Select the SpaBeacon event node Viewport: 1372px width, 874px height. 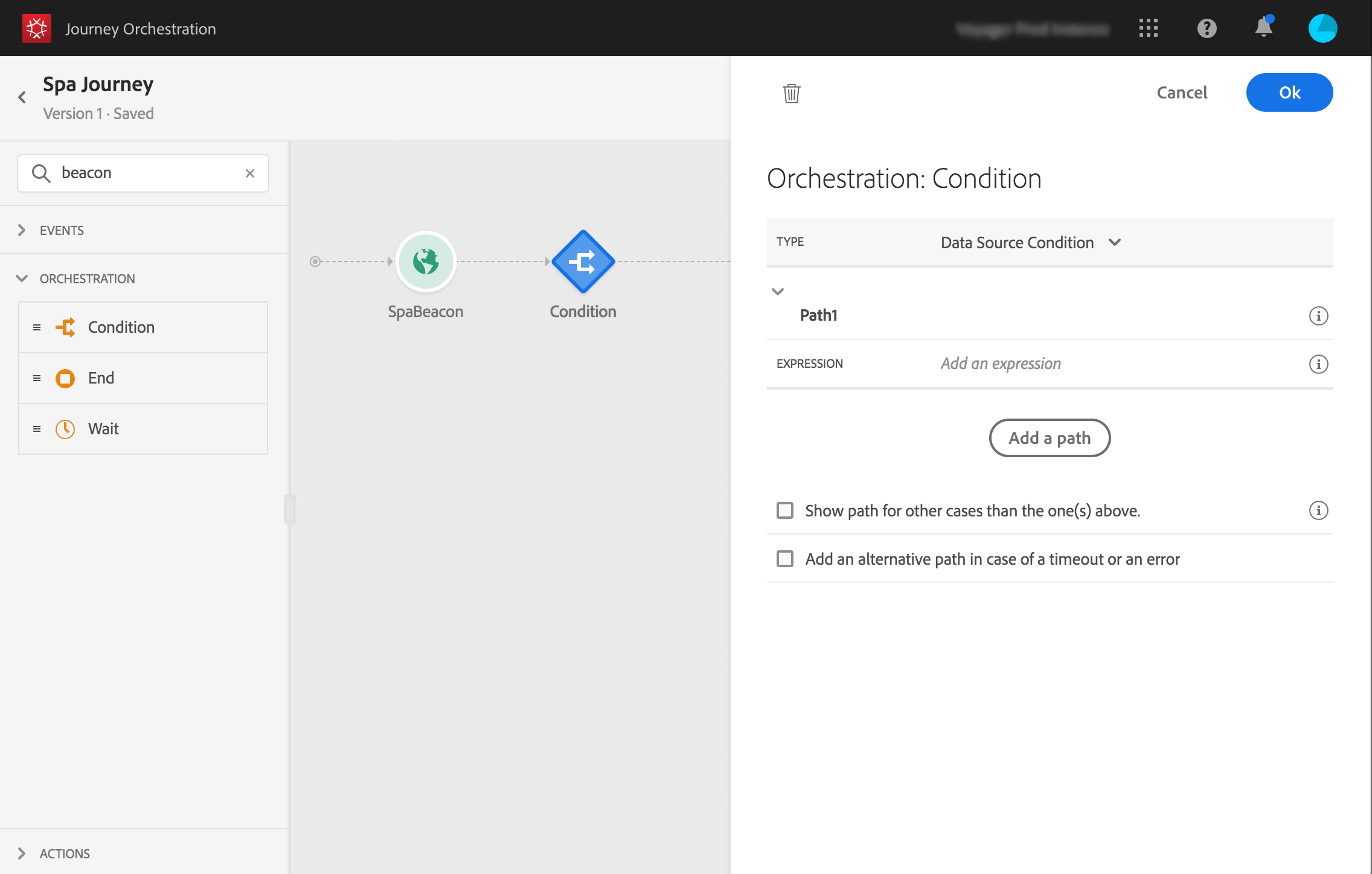426,262
